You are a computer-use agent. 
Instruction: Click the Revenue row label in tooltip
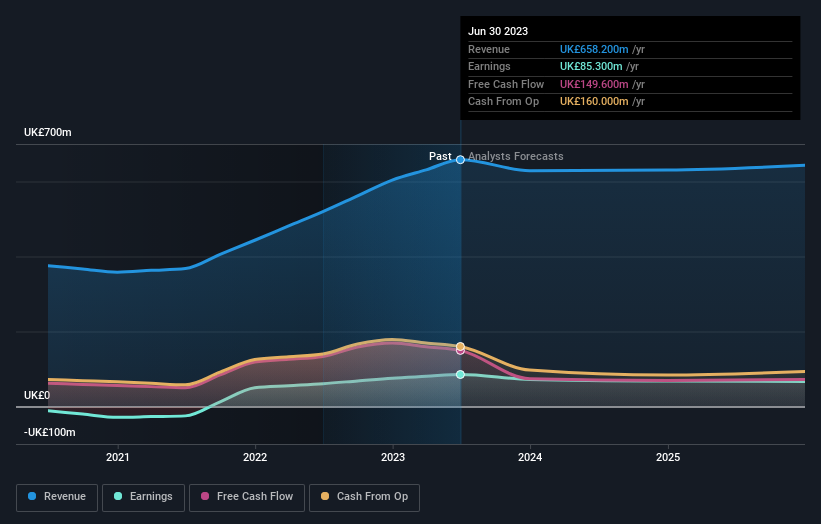point(489,49)
